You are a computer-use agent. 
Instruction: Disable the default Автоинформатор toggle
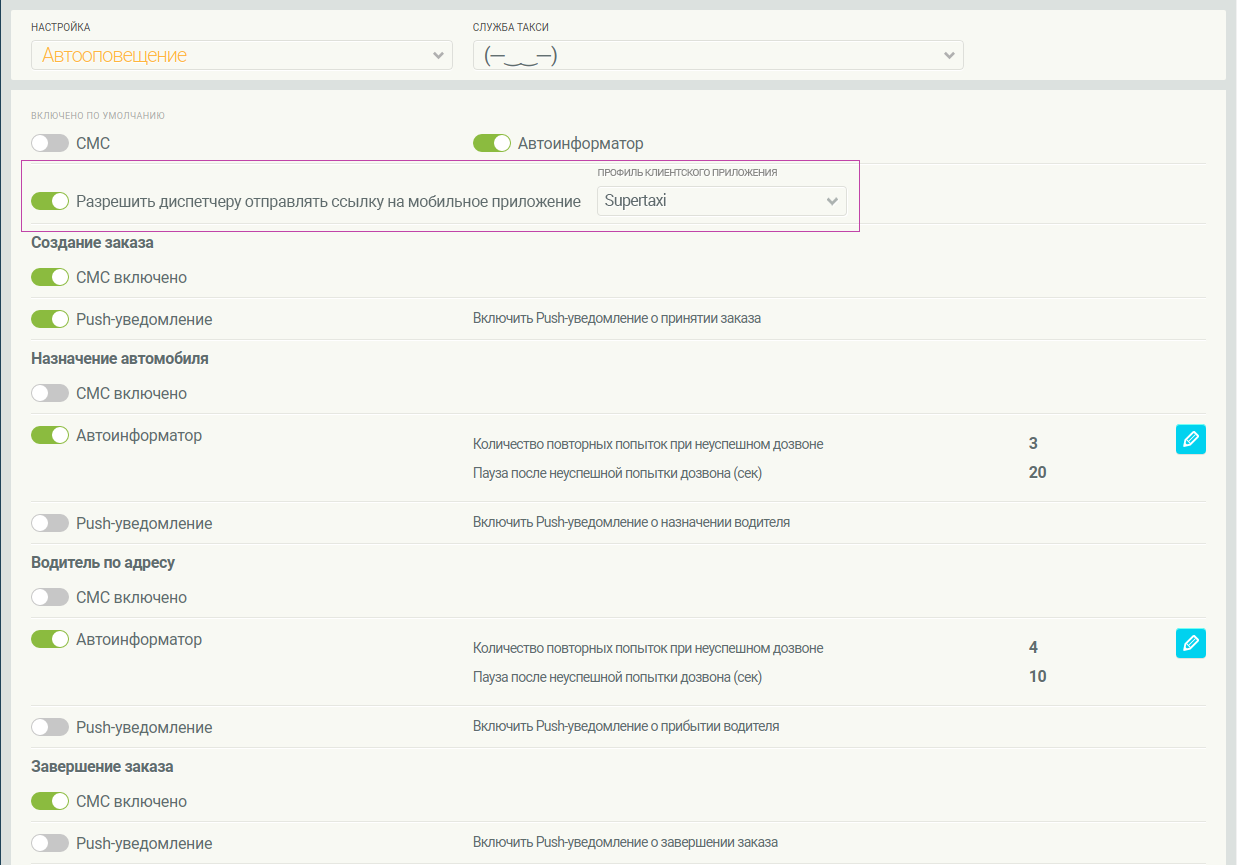pos(492,144)
